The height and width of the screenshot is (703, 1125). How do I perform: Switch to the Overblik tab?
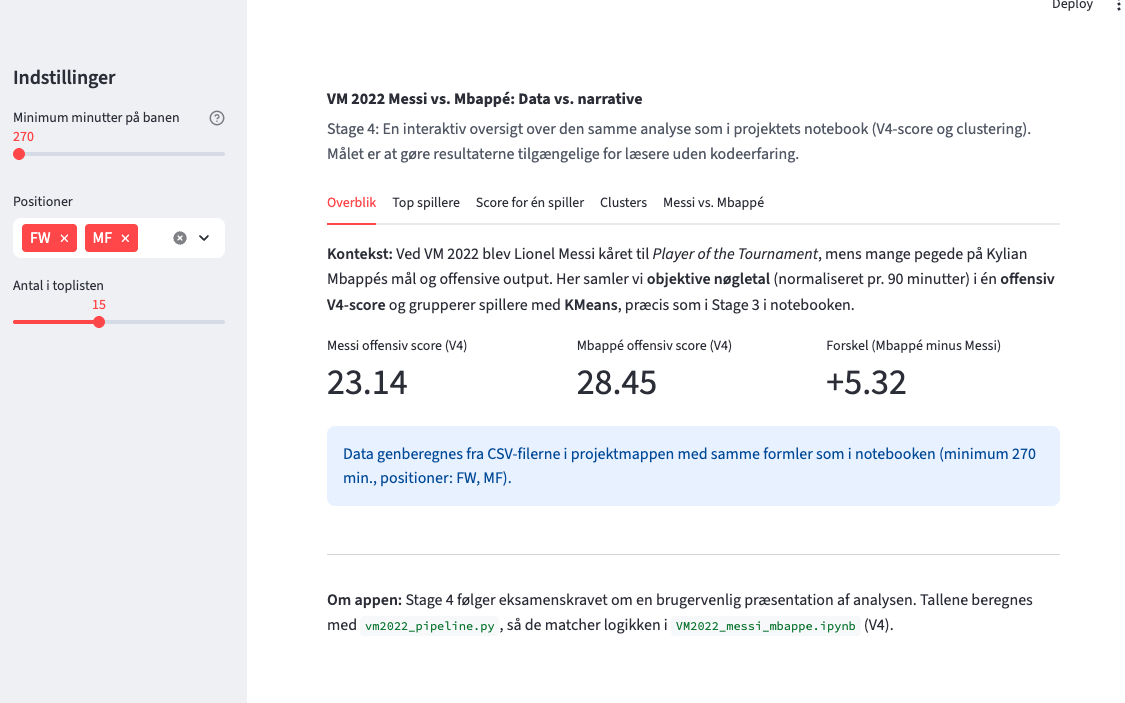(x=352, y=202)
